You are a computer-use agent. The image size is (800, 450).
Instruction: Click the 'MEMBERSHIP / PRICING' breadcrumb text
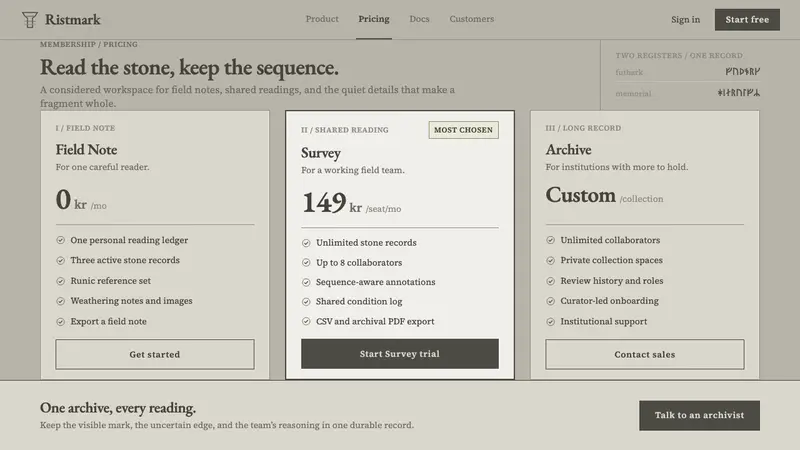pyautogui.click(x=89, y=44)
